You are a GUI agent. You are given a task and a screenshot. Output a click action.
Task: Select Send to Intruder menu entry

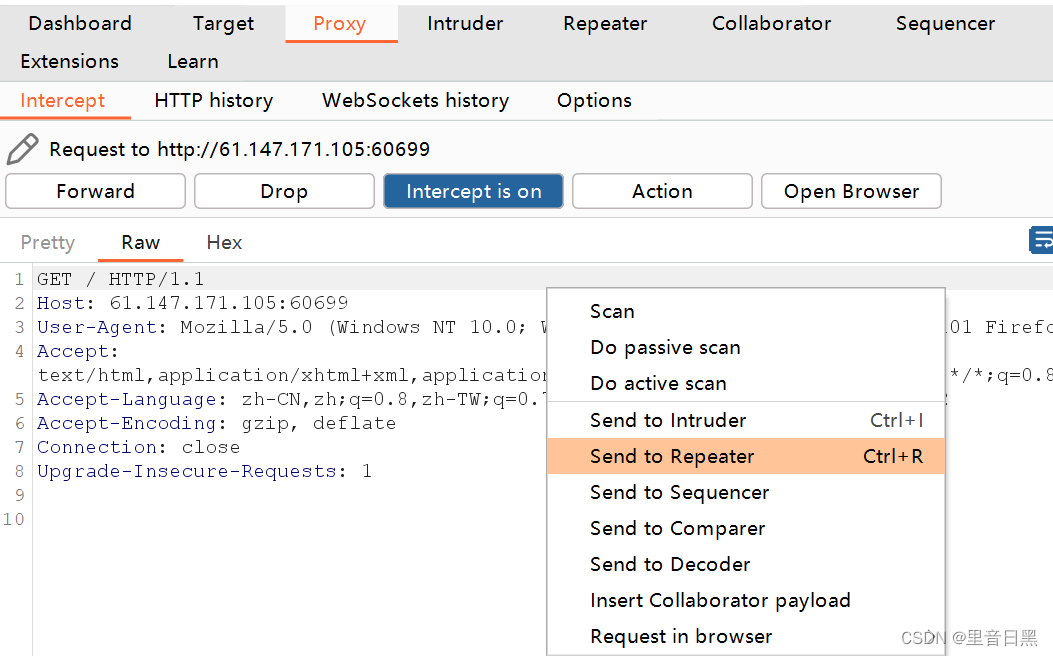[746, 420]
